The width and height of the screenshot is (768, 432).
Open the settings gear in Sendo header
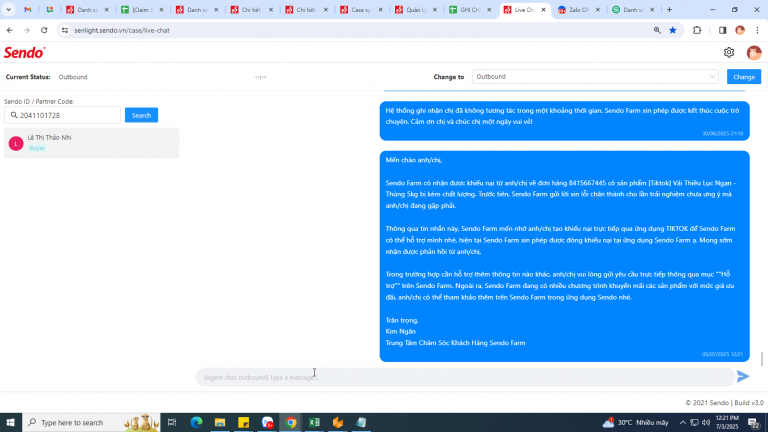coord(729,52)
